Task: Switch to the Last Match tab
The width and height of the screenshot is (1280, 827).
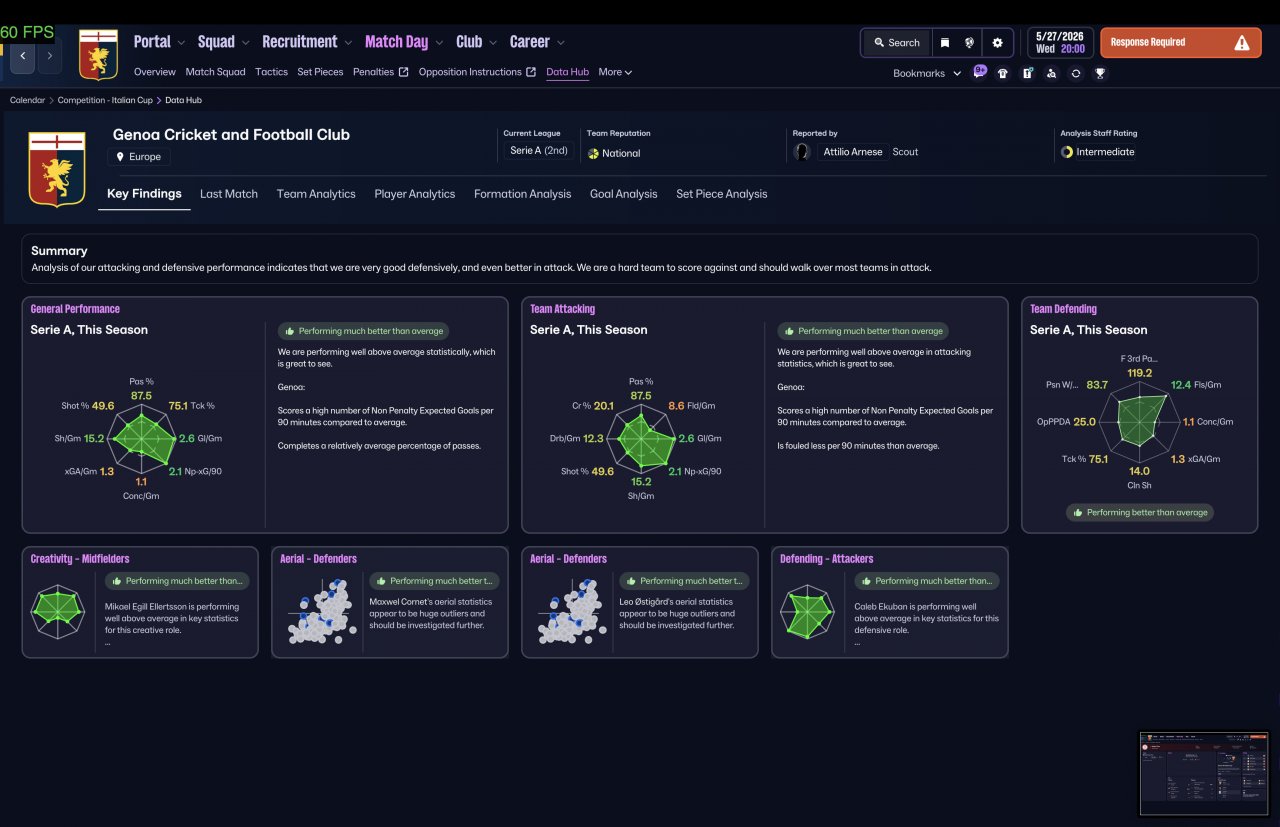Action: tap(229, 194)
